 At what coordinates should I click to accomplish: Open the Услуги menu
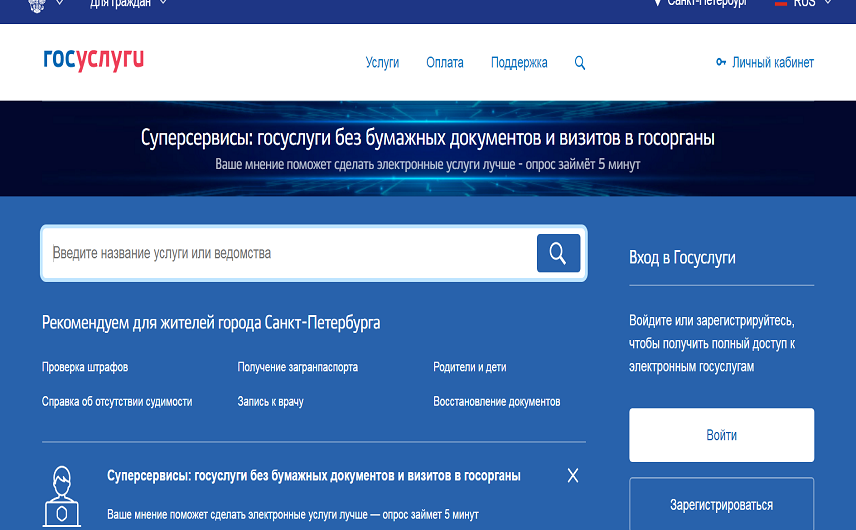coord(382,62)
